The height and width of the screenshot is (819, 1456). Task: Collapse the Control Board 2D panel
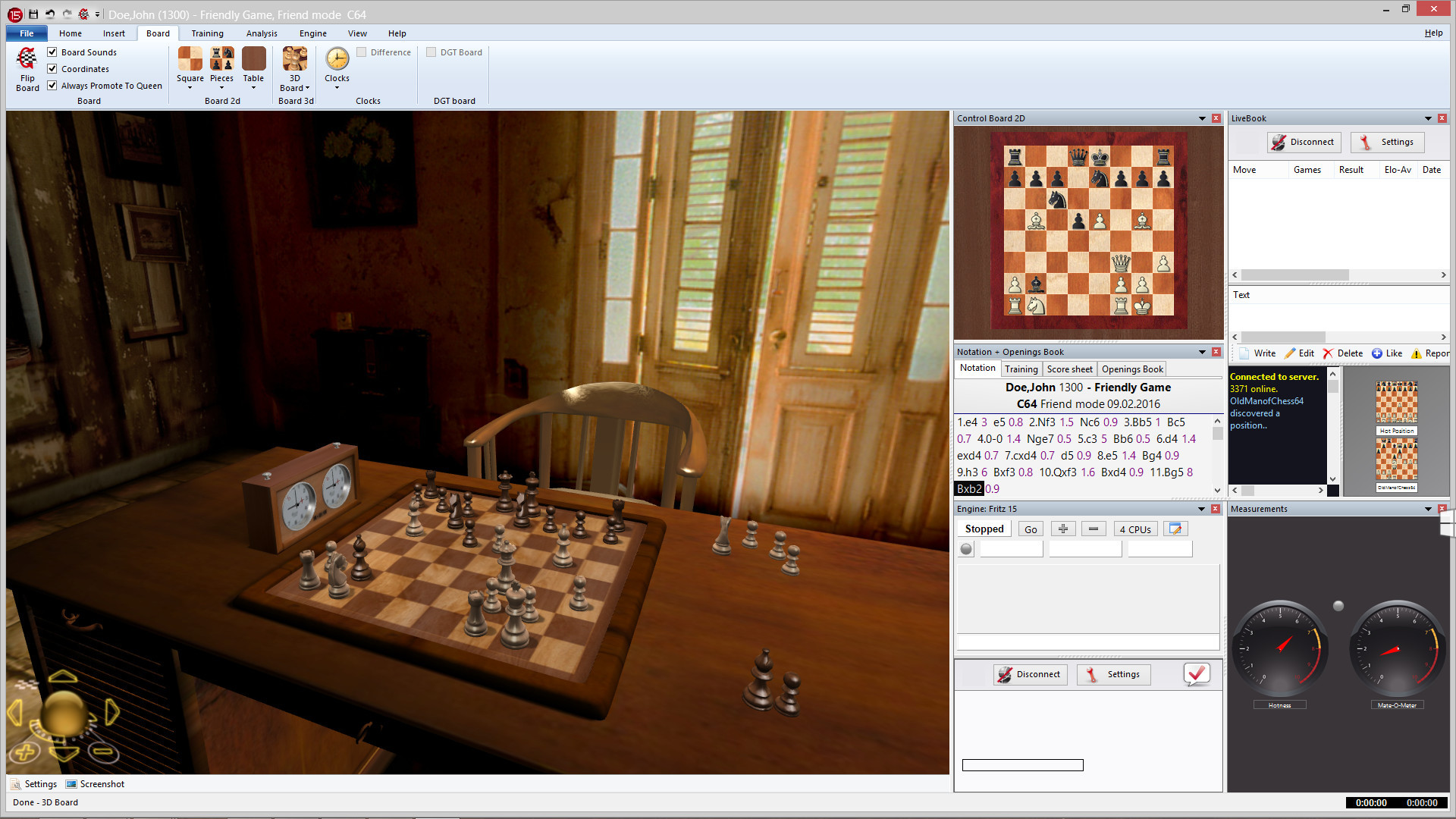tap(1201, 118)
